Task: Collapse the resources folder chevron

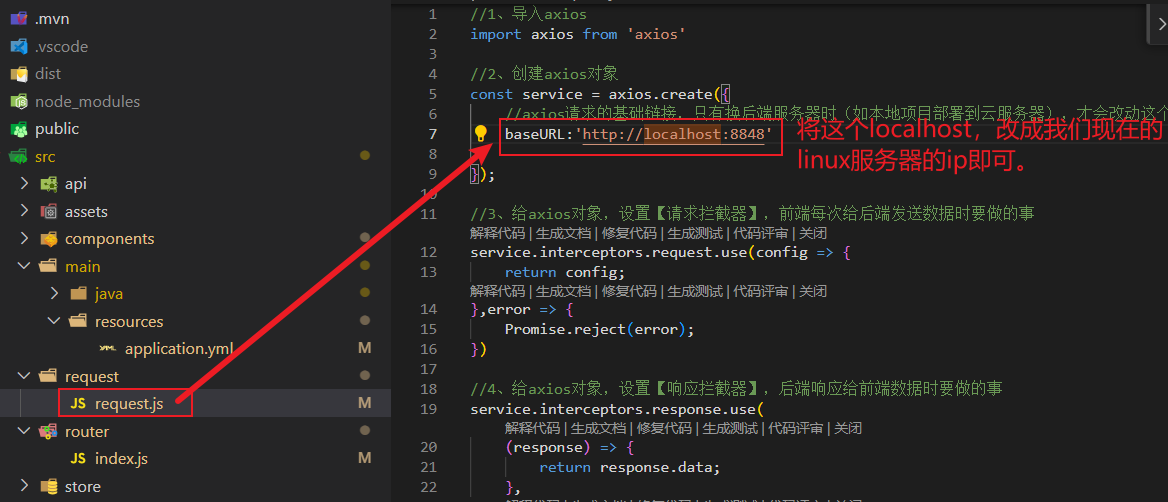Action: (54, 322)
